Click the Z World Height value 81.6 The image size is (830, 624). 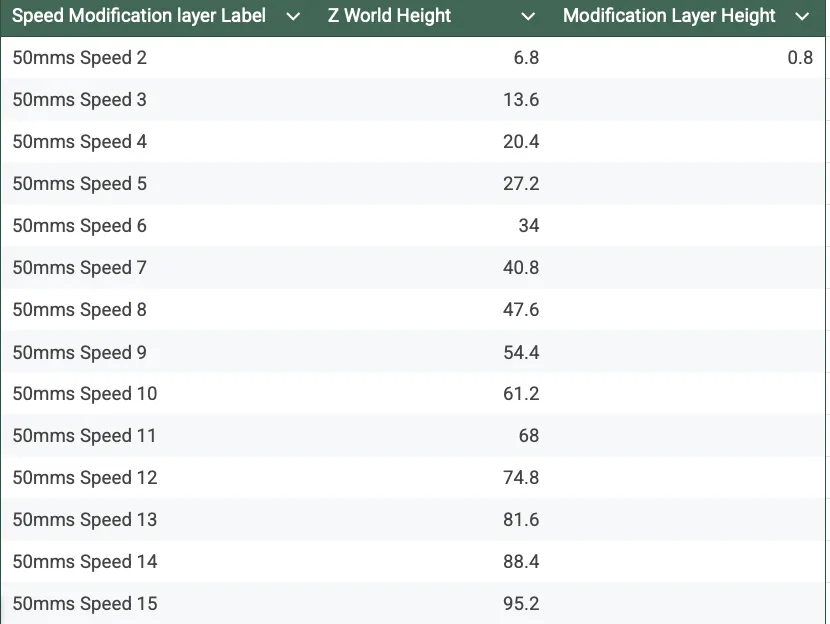(522, 519)
